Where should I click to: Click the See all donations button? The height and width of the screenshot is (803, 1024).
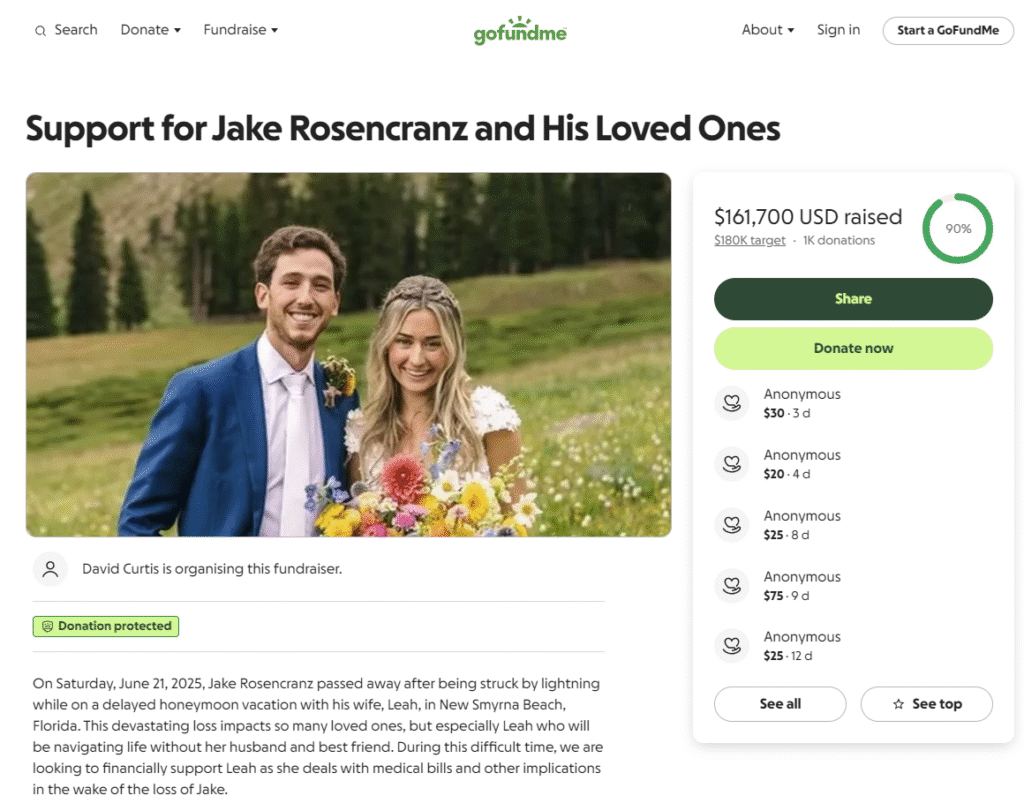pos(780,704)
